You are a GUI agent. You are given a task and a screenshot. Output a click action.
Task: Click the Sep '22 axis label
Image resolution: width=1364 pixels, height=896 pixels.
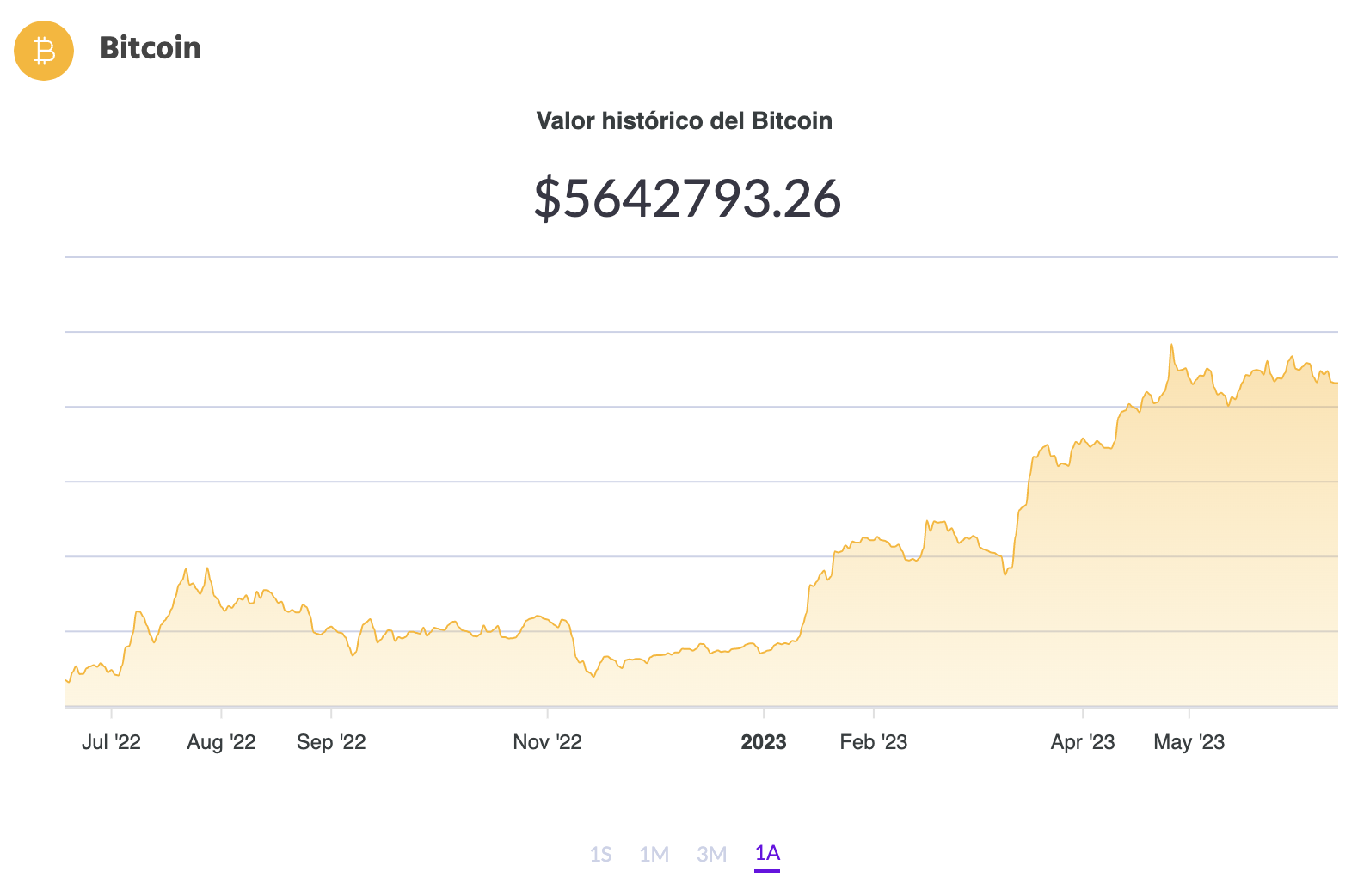pyautogui.click(x=331, y=742)
